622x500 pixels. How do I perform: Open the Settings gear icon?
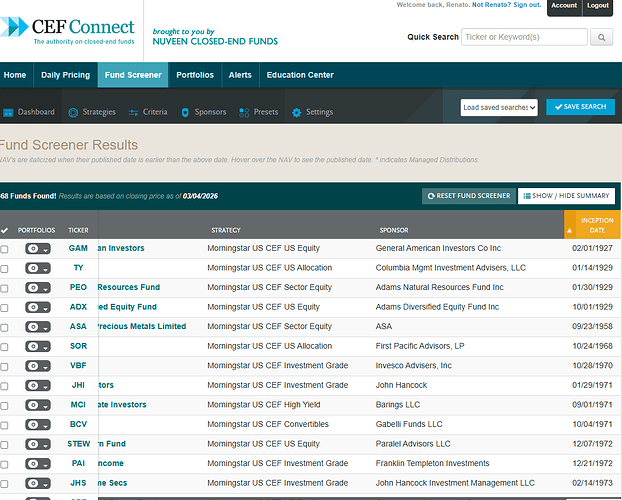(297, 113)
